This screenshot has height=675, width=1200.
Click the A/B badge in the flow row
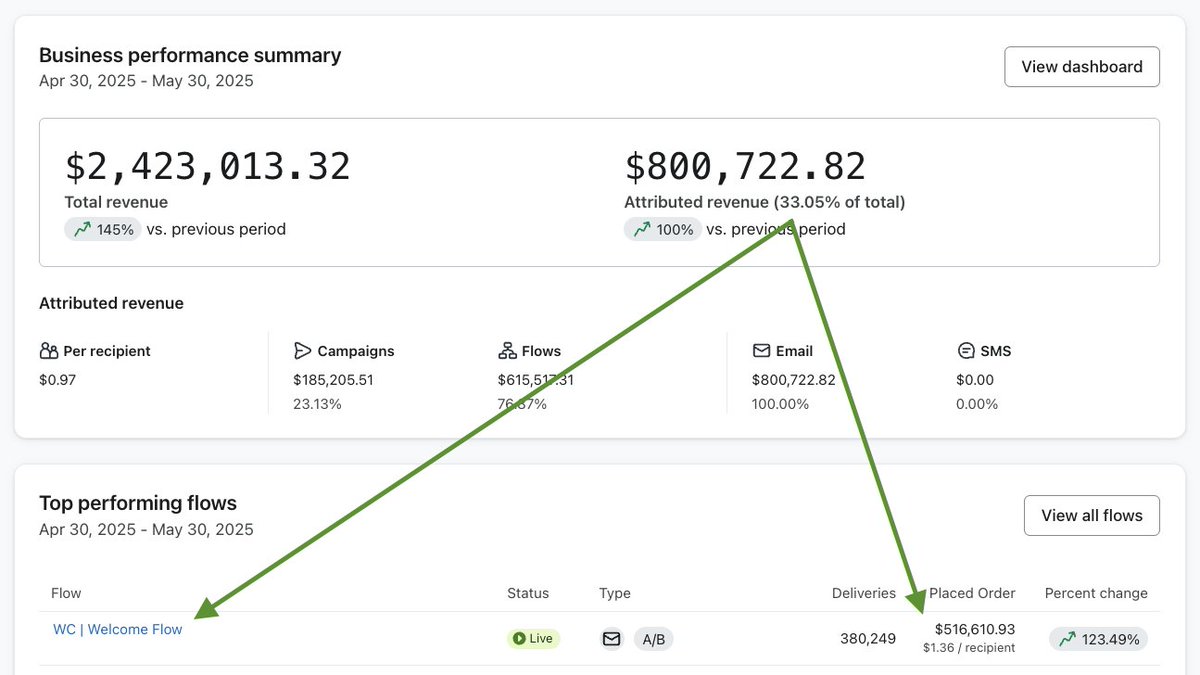coord(653,638)
